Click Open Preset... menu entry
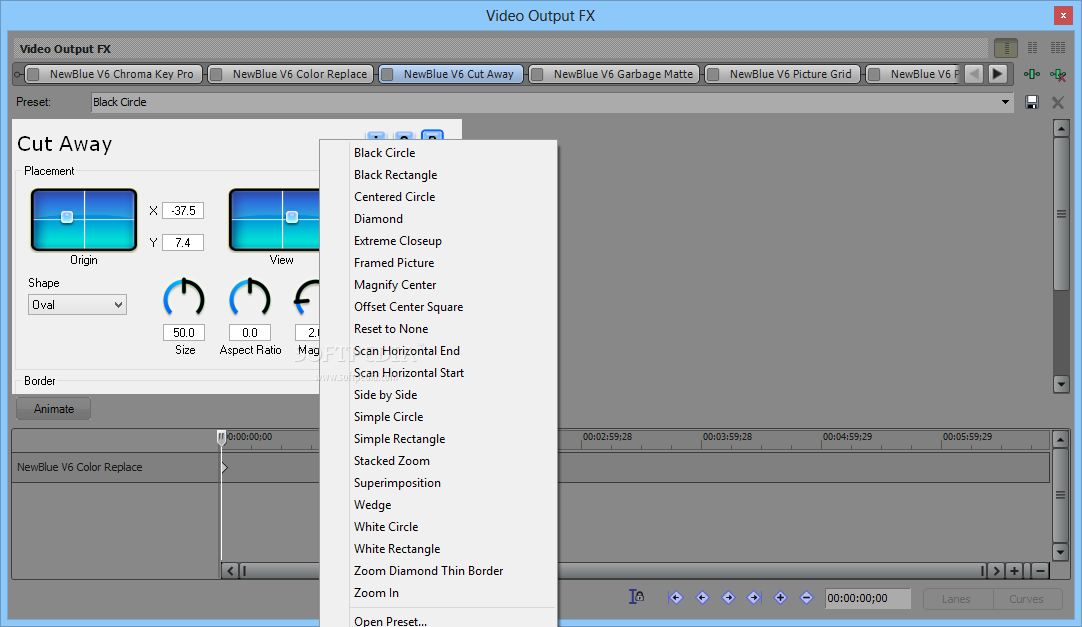Image resolution: width=1082 pixels, height=627 pixels. click(390, 621)
